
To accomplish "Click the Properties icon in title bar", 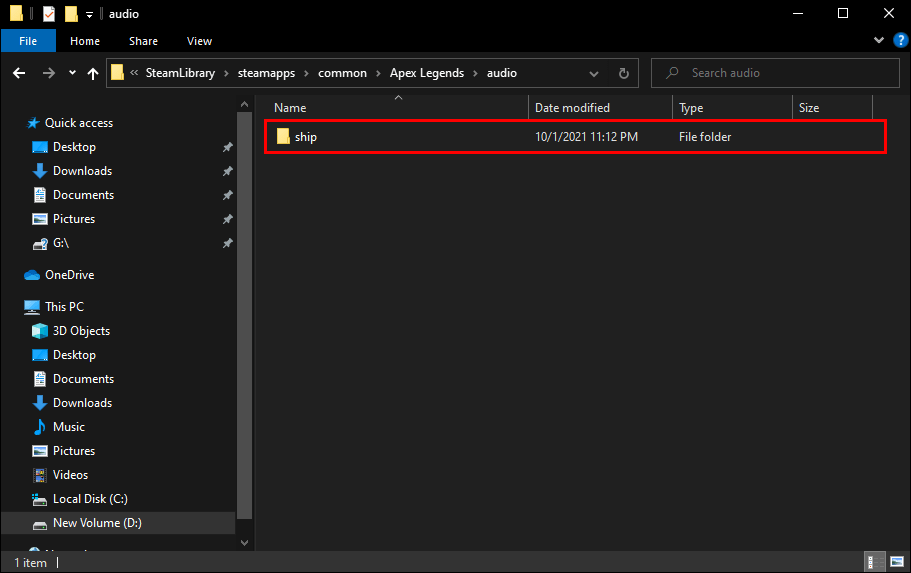I will 48,14.
